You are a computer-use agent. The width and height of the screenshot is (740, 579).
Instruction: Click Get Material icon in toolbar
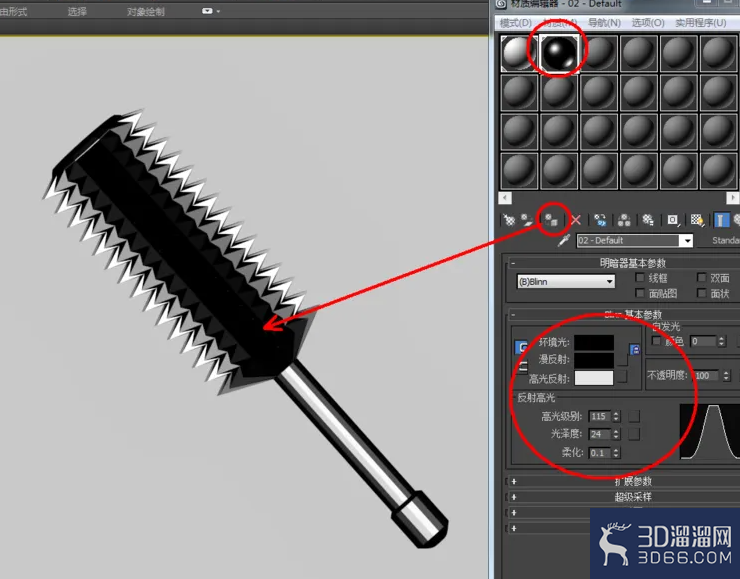(x=509, y=220)
